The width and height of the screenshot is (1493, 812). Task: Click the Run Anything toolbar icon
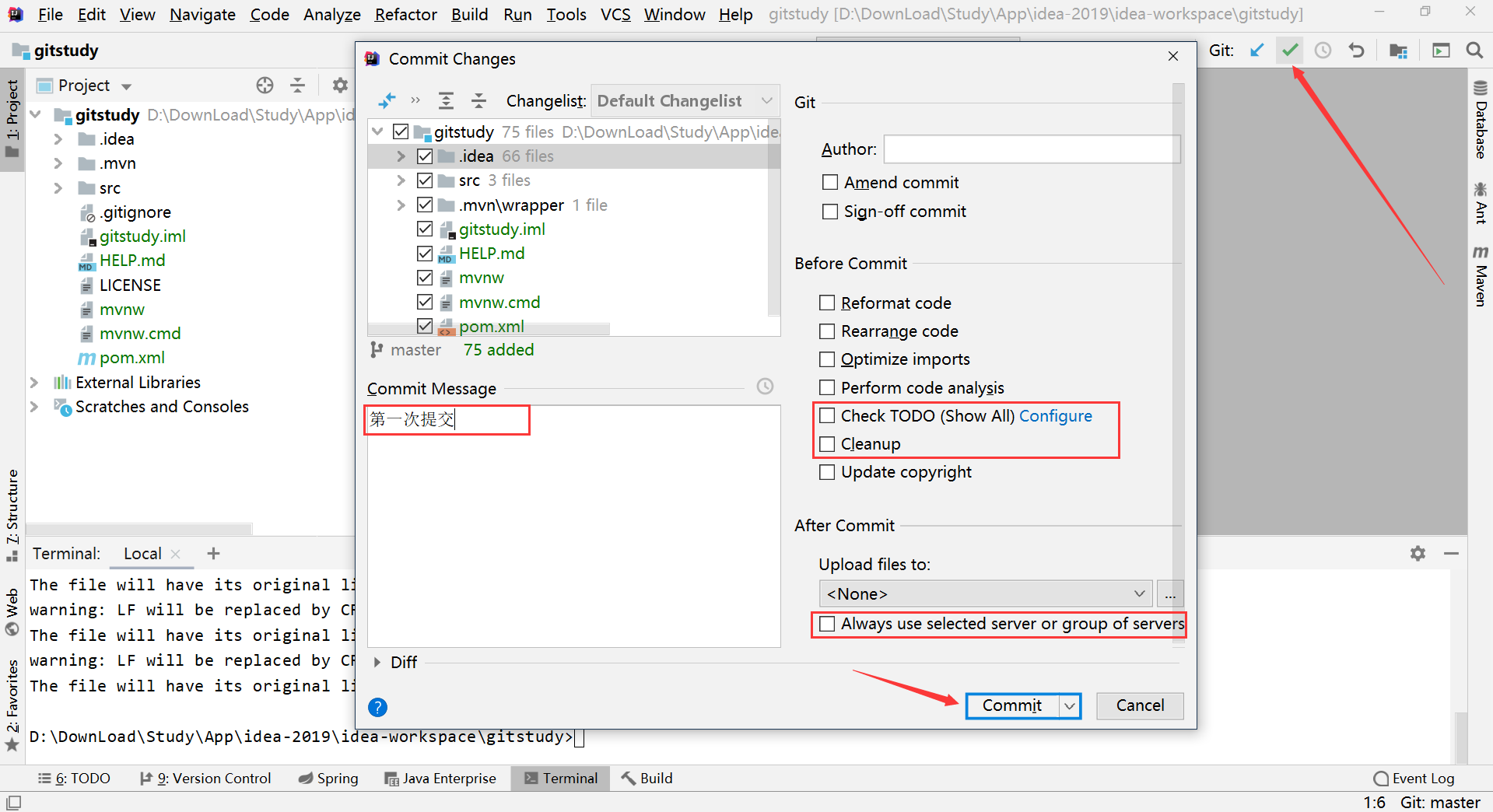[x=1441, y=51]
